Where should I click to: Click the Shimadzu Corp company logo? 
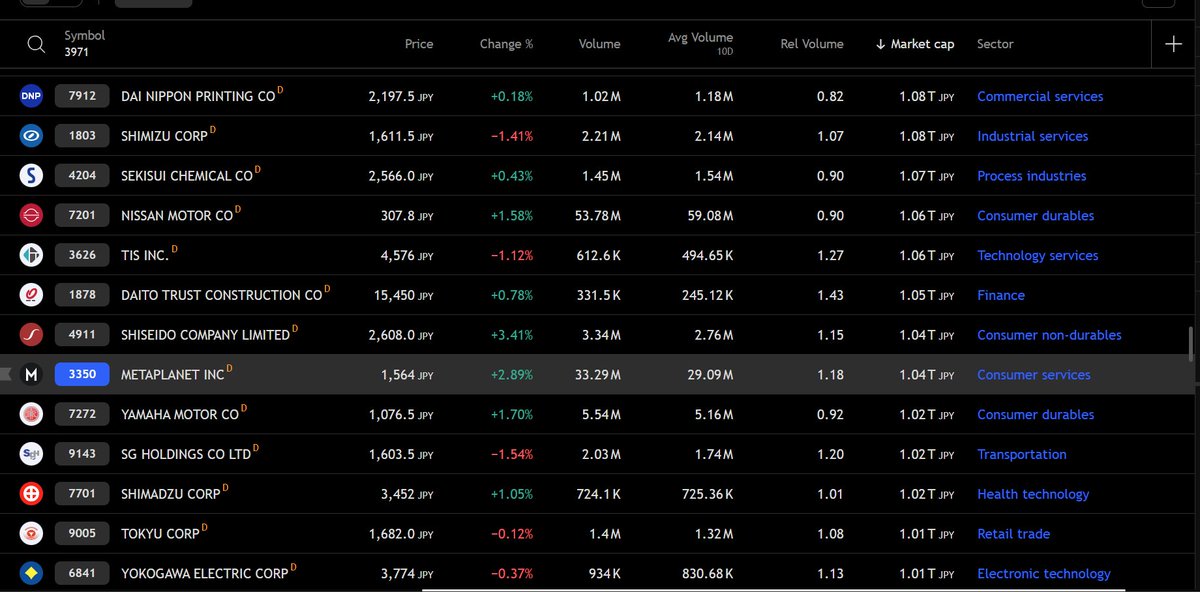point(32,494)
